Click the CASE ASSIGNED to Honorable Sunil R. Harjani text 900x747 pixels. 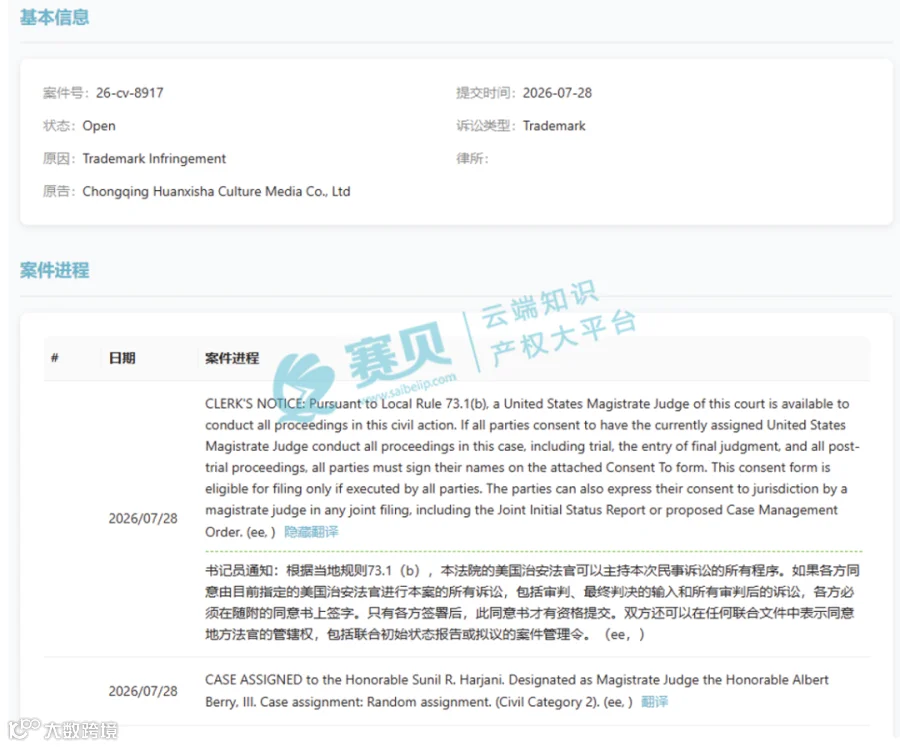pos(517,691)
